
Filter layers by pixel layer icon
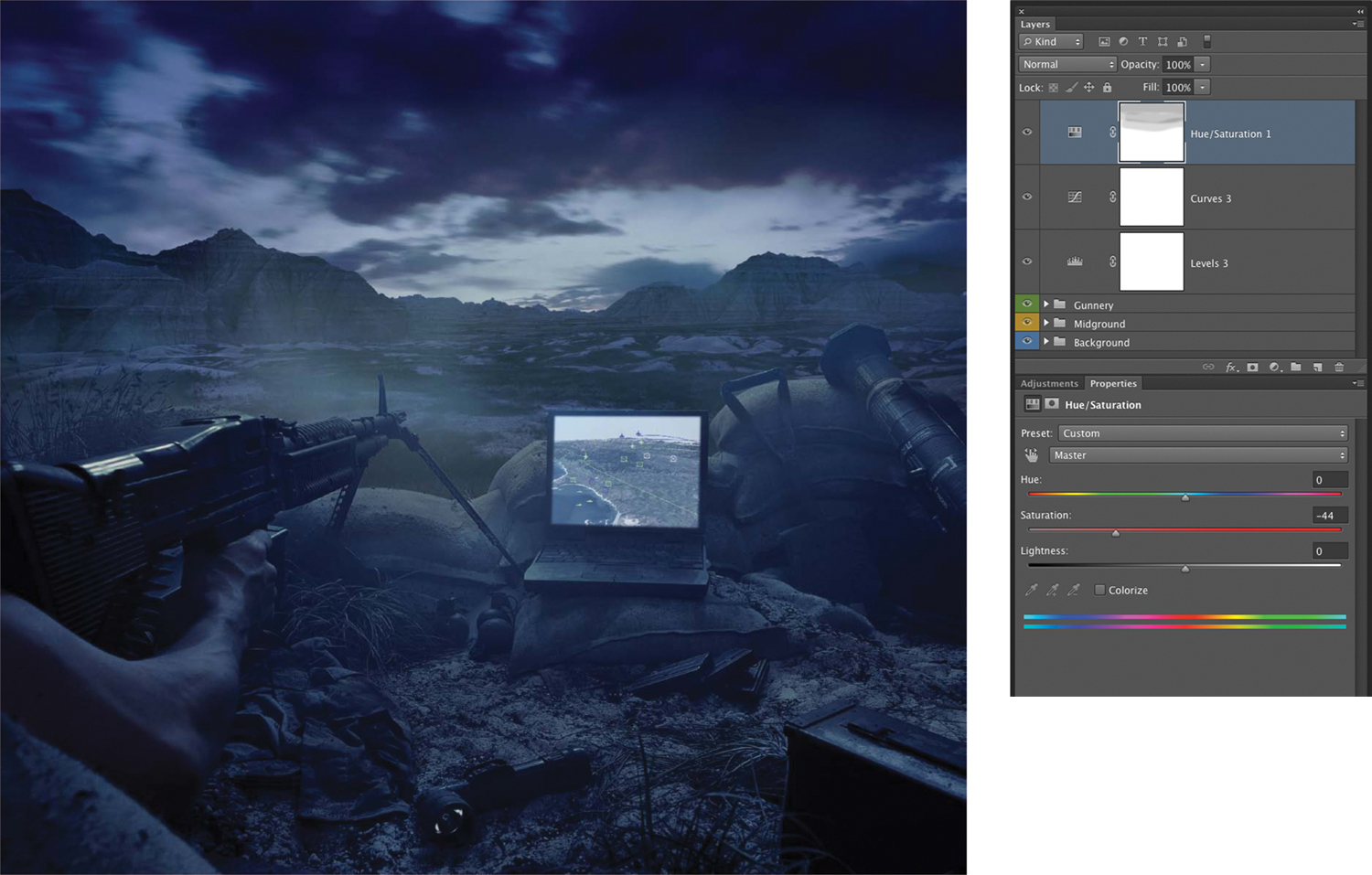pos(1104,42)
